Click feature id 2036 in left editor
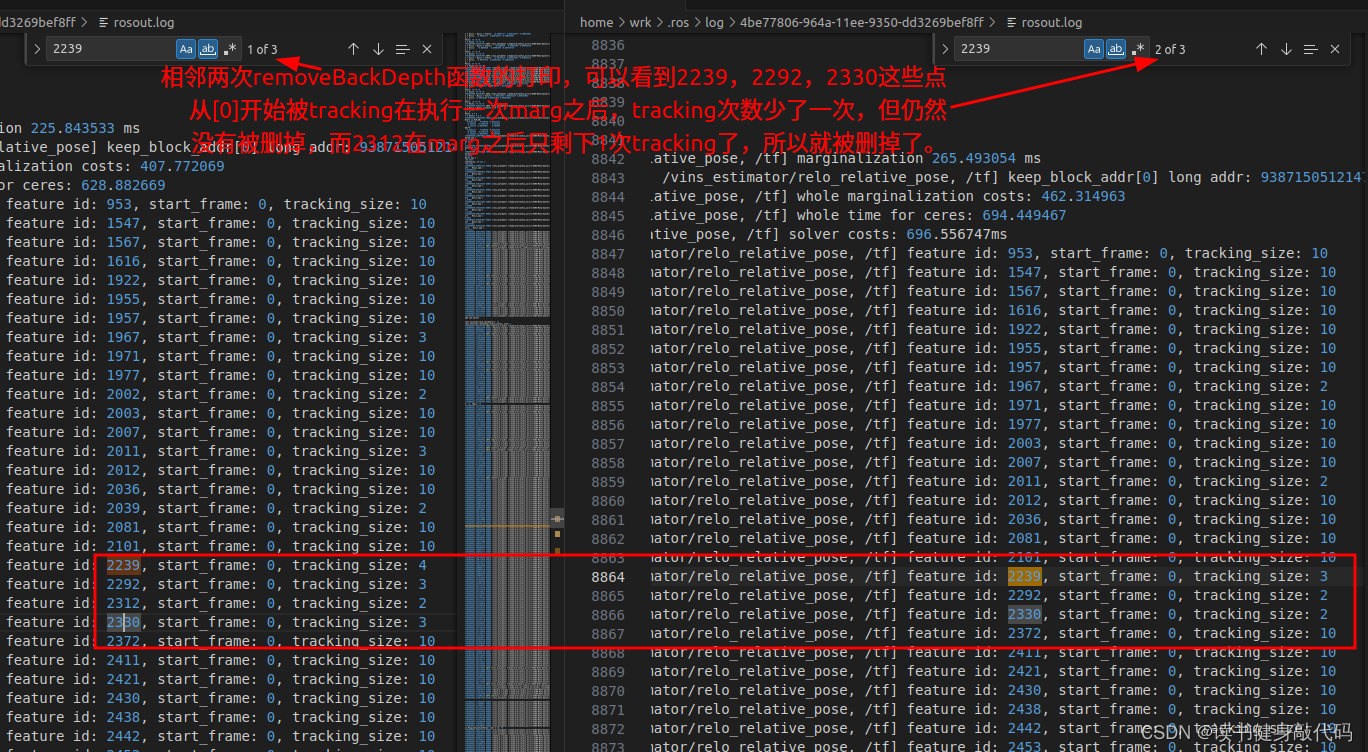Image resolution: width=1368 pixels, height=752 pixels. (x=123, y=489)
